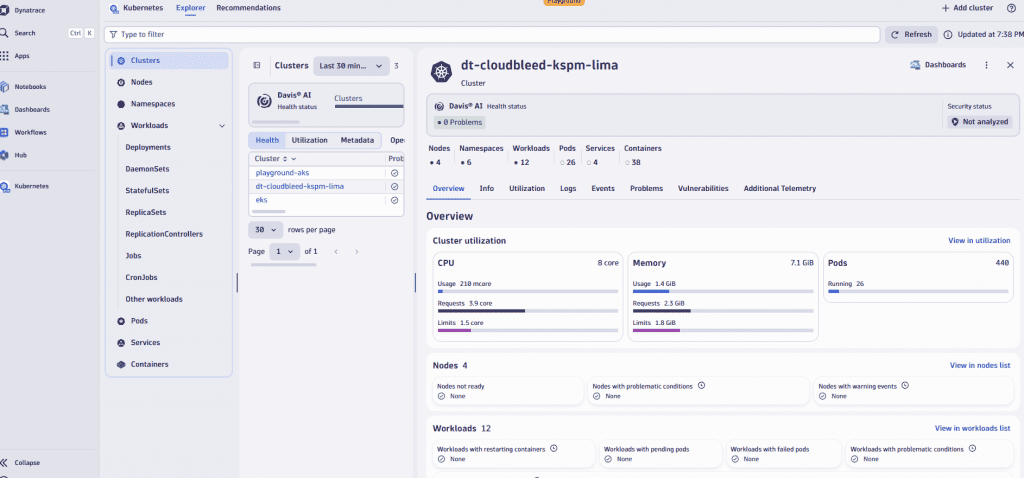The image size is (1024, 478).
Task: Open the Problems tab
Action: (647, 188)
